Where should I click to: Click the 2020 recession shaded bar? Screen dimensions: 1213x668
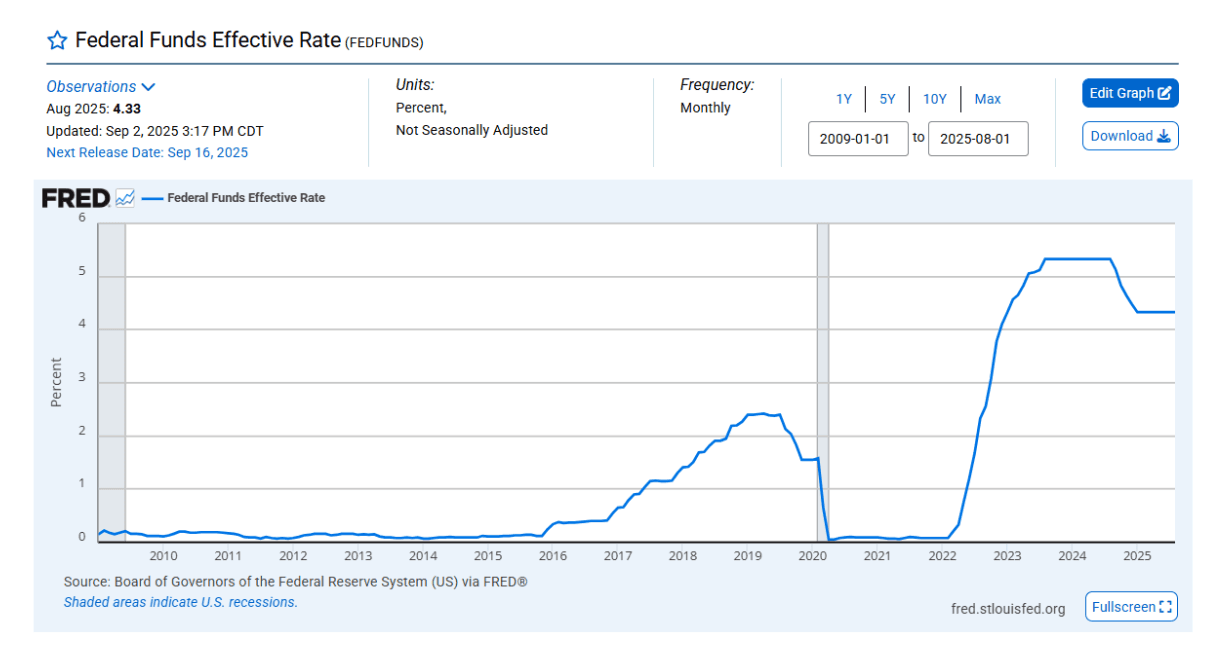point(823,380)
